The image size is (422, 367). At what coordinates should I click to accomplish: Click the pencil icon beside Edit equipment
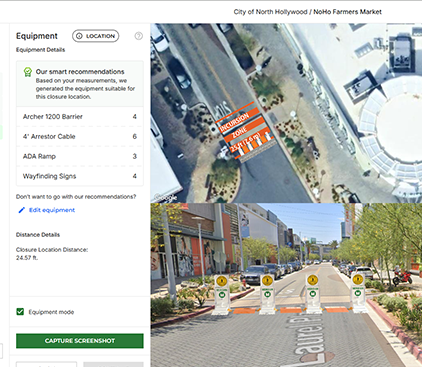pyautogui.click(x=21, y=210)
